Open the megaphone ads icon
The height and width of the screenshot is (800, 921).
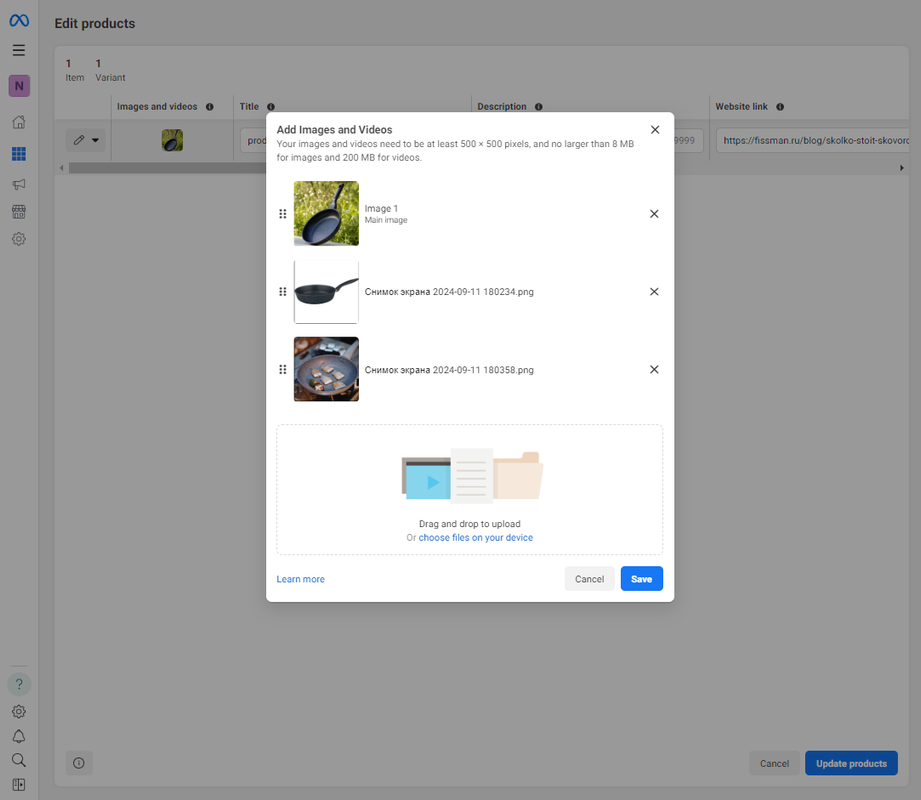pyautogui.click(x=19, y=184)
